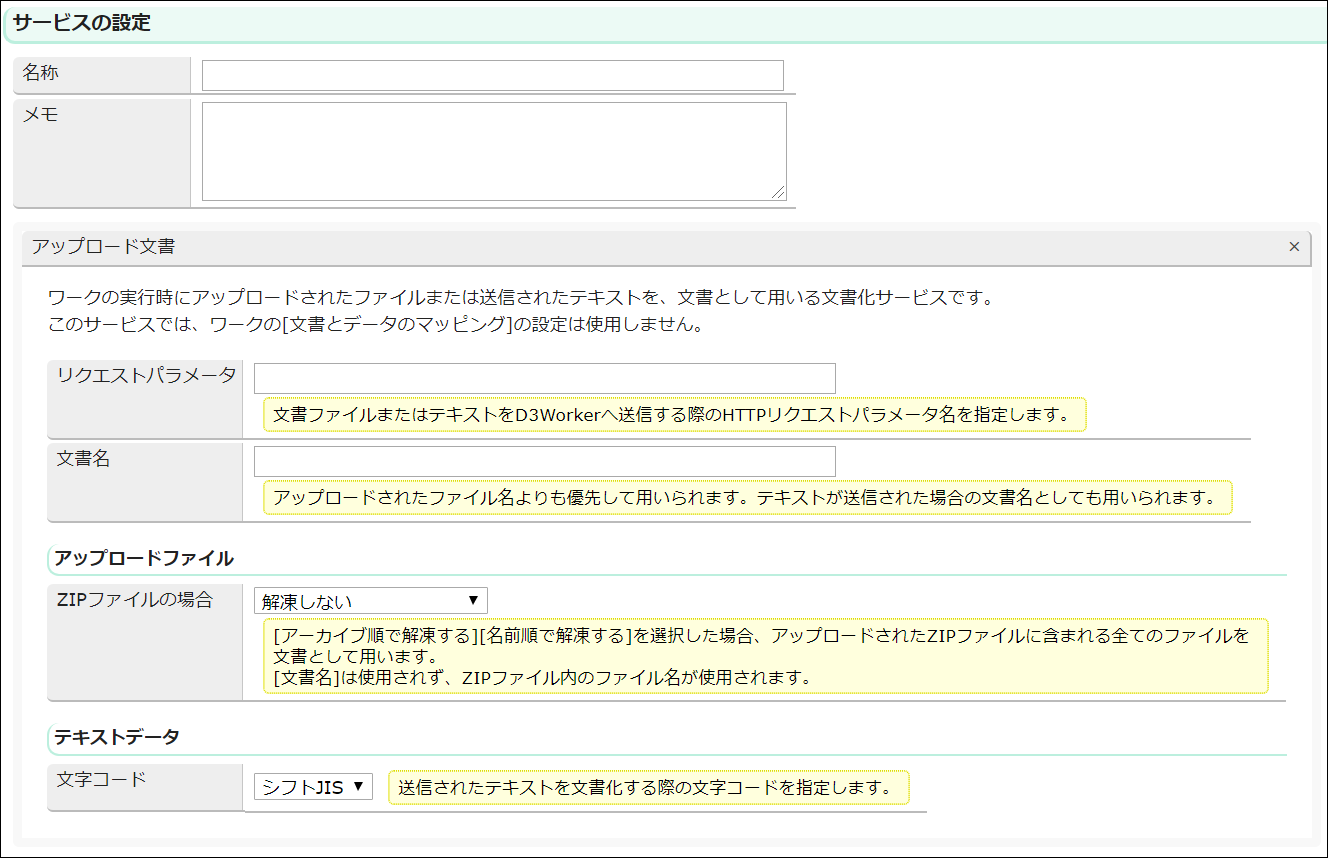
Task: Dismiss the アップロード文書 panel with the × button
Action: (1293, 247)
